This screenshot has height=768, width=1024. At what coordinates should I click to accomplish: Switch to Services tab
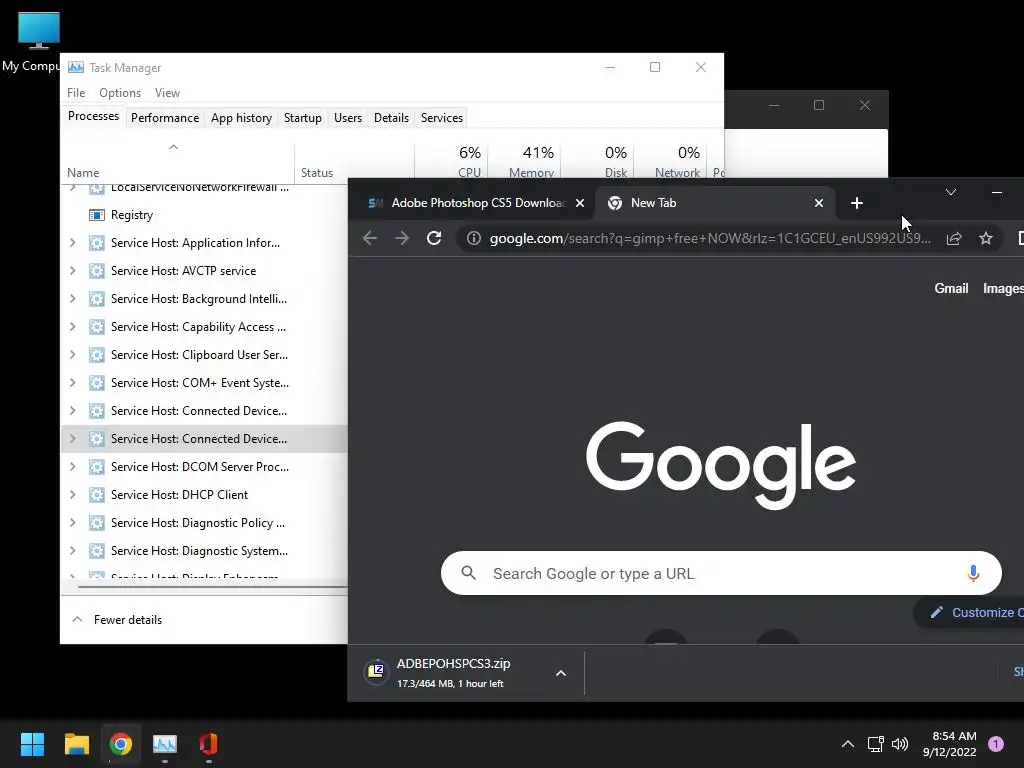tap(441, 118)
